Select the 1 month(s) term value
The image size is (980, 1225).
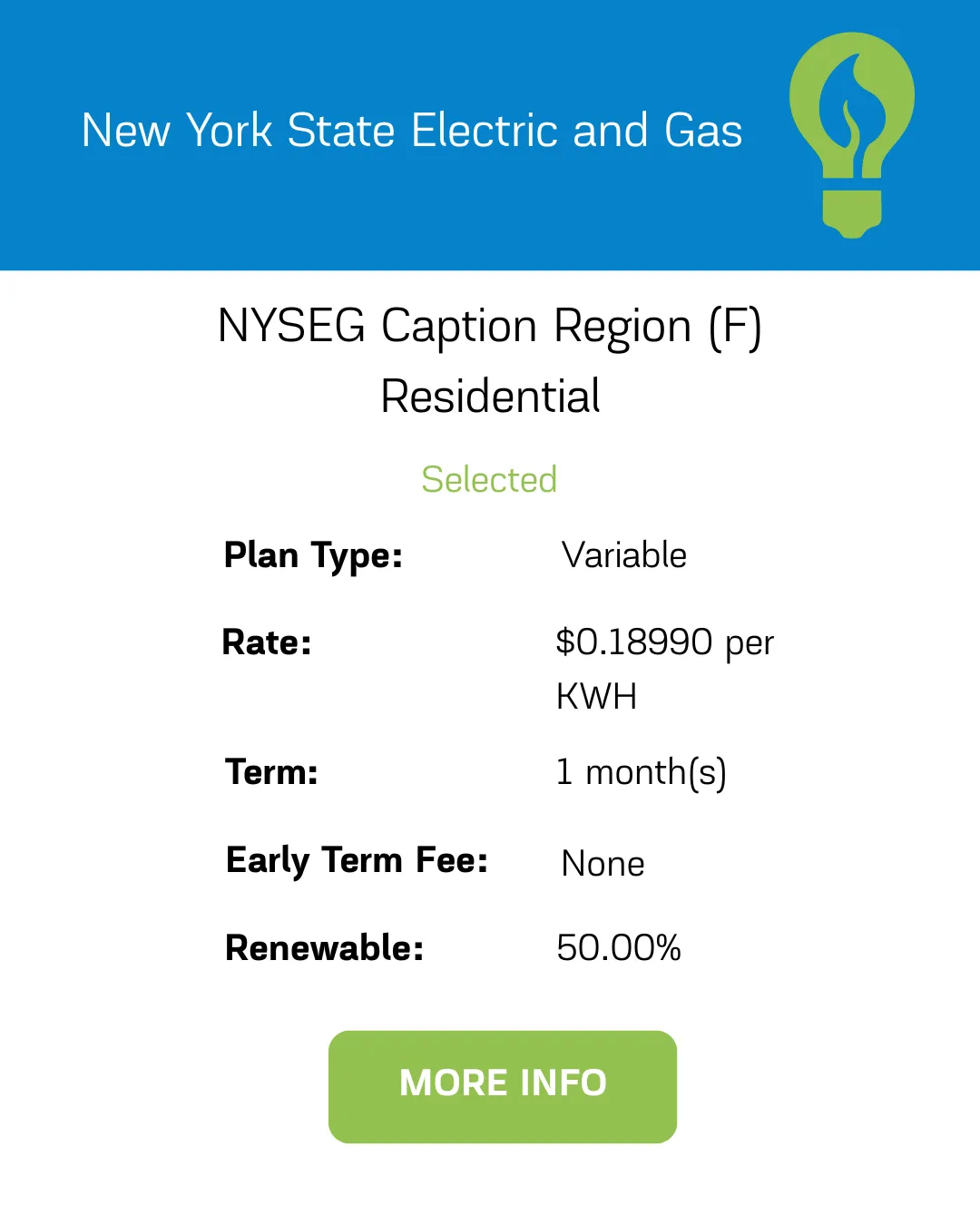(x=641, y=772)
